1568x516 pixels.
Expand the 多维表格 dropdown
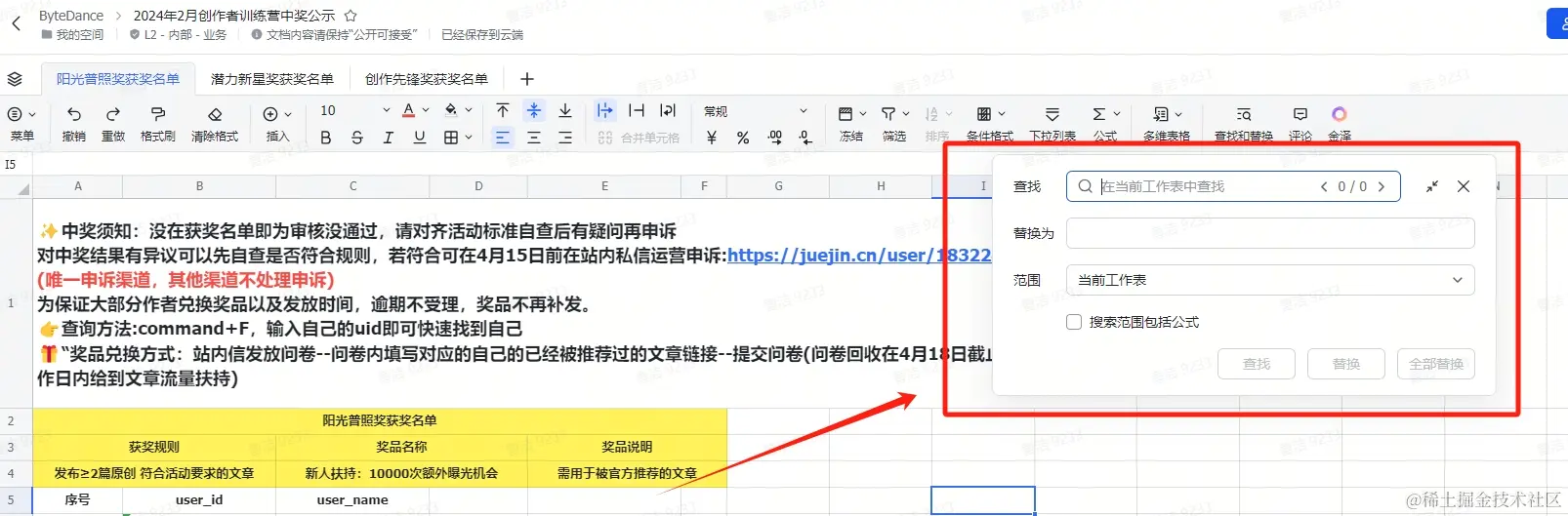[x=1178, y=114]
